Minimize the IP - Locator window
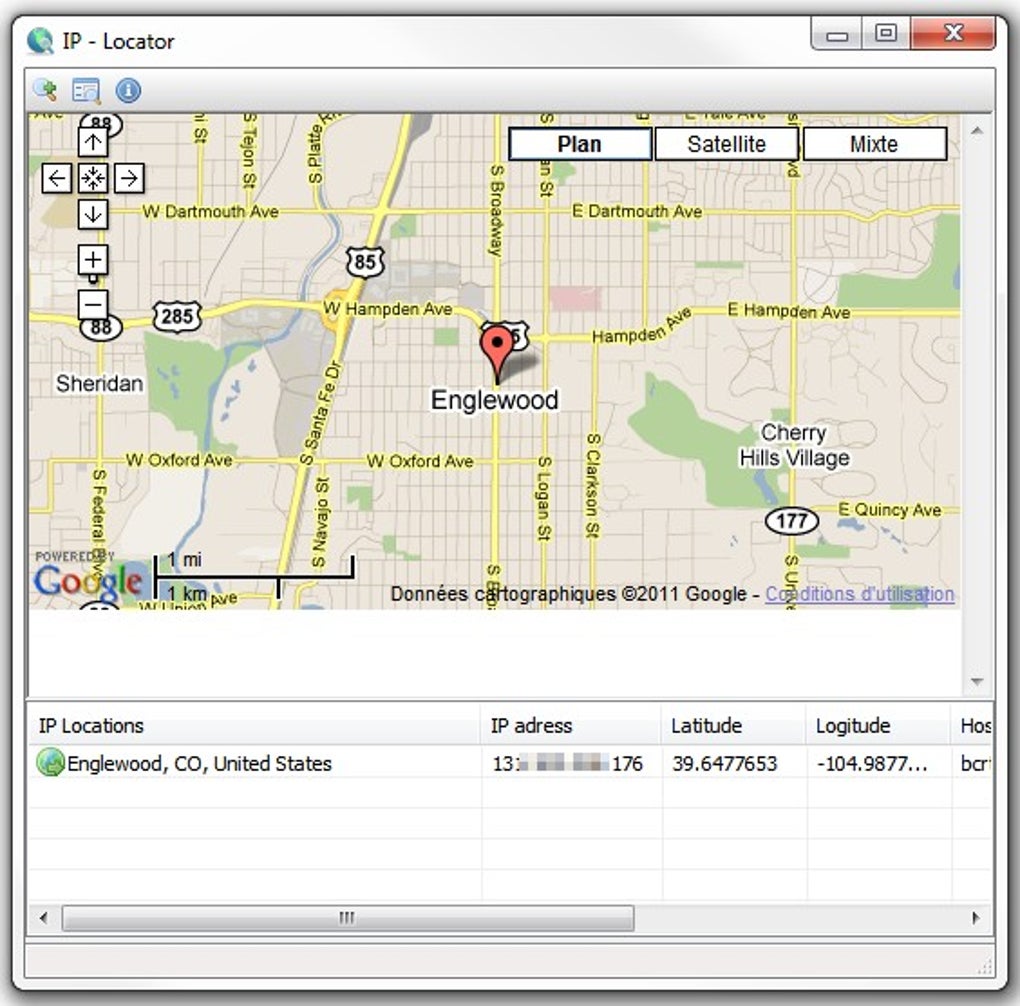Viewport: 1020px width, 1006px height. click(x=837, y=33)
